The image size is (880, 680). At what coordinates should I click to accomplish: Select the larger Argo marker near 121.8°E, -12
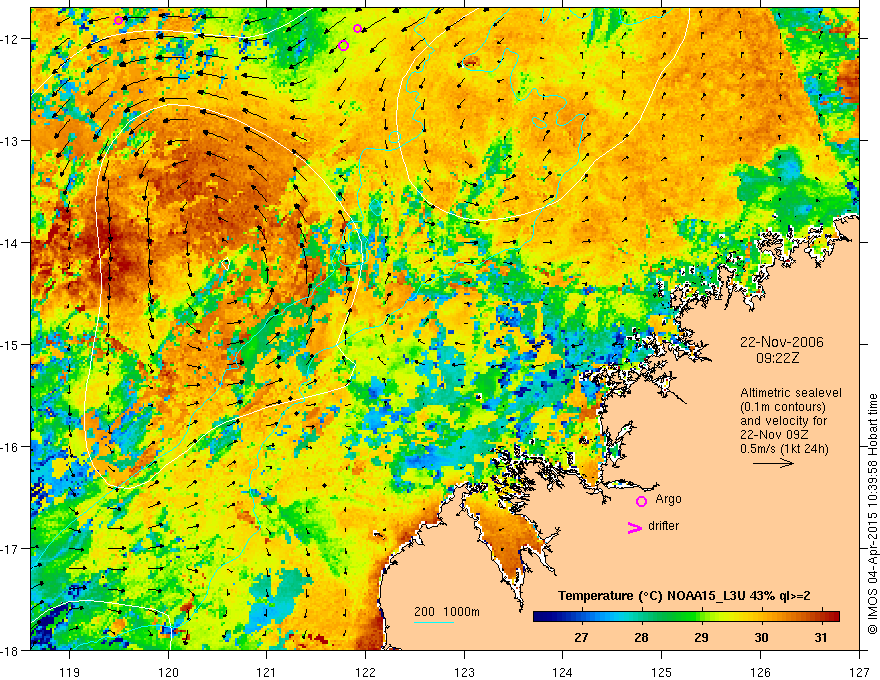(x=343, y=45)
